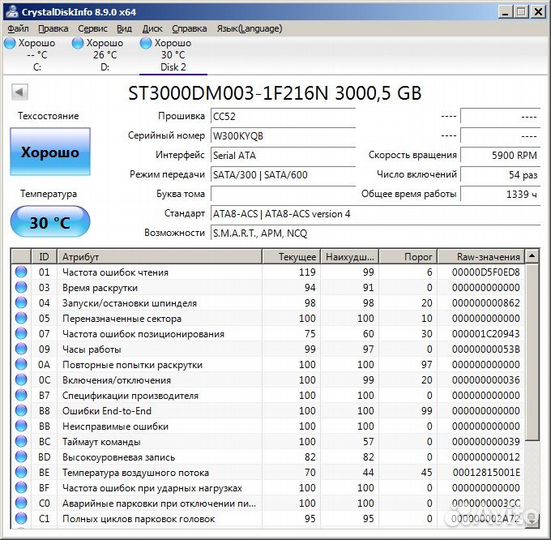Select the D: drive health orb

click(78, 43)
